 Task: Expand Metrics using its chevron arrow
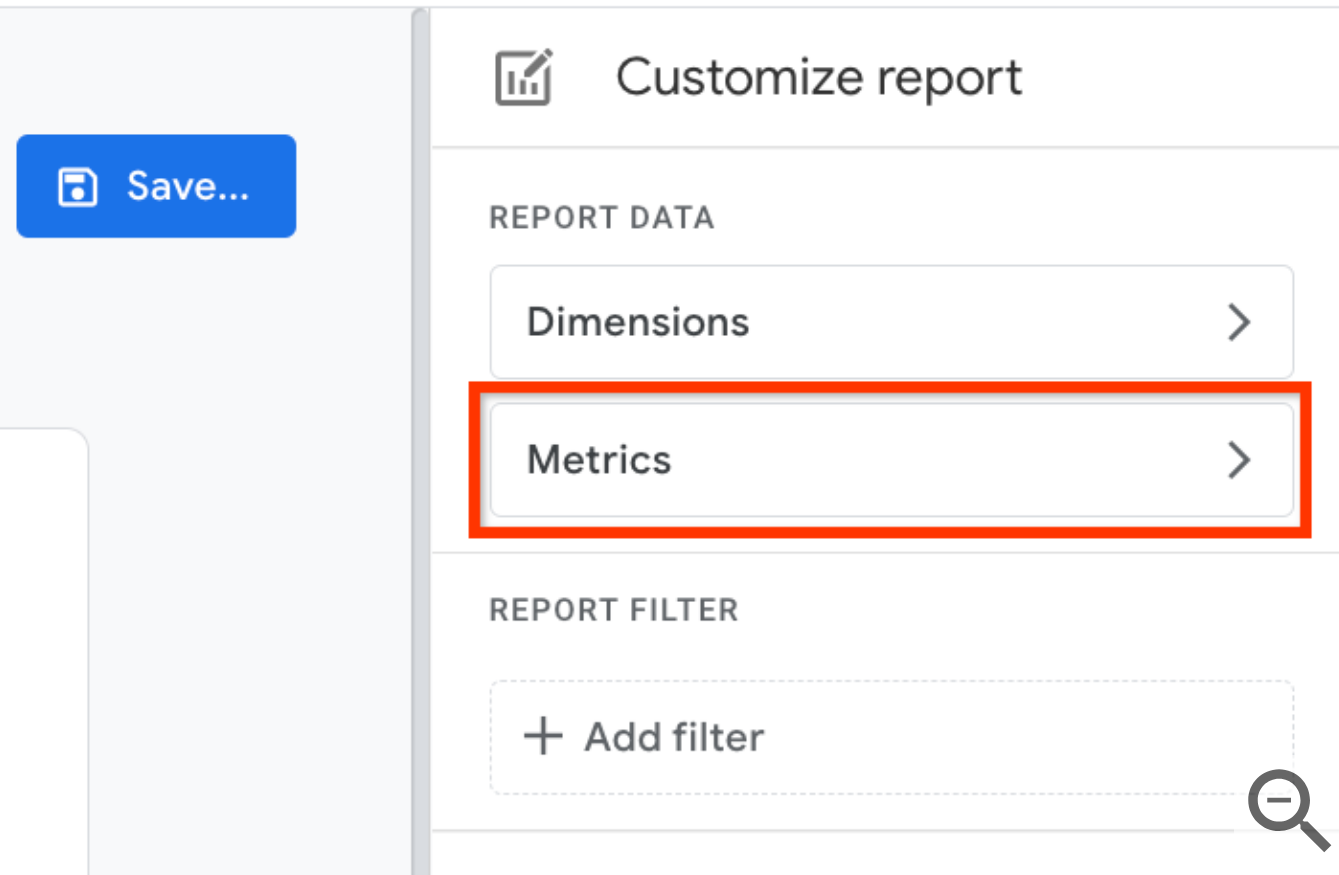(x=1238, y=460)
